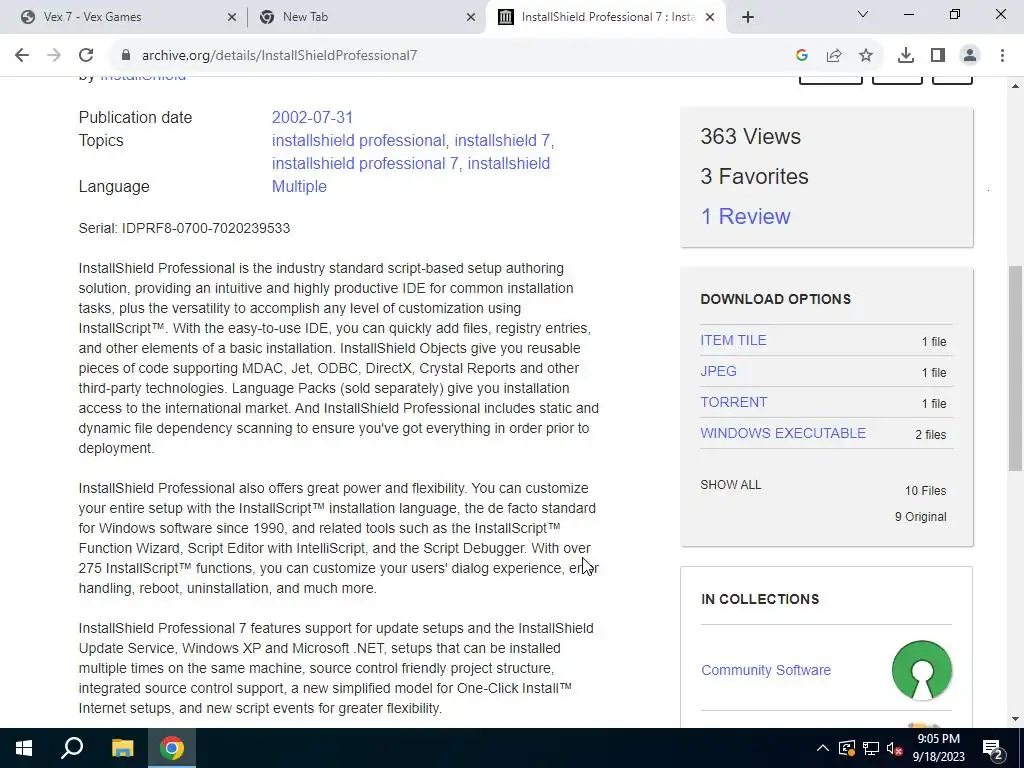Open Chrome profile menu
This screenshot has height=768, width=1024.
970,56
